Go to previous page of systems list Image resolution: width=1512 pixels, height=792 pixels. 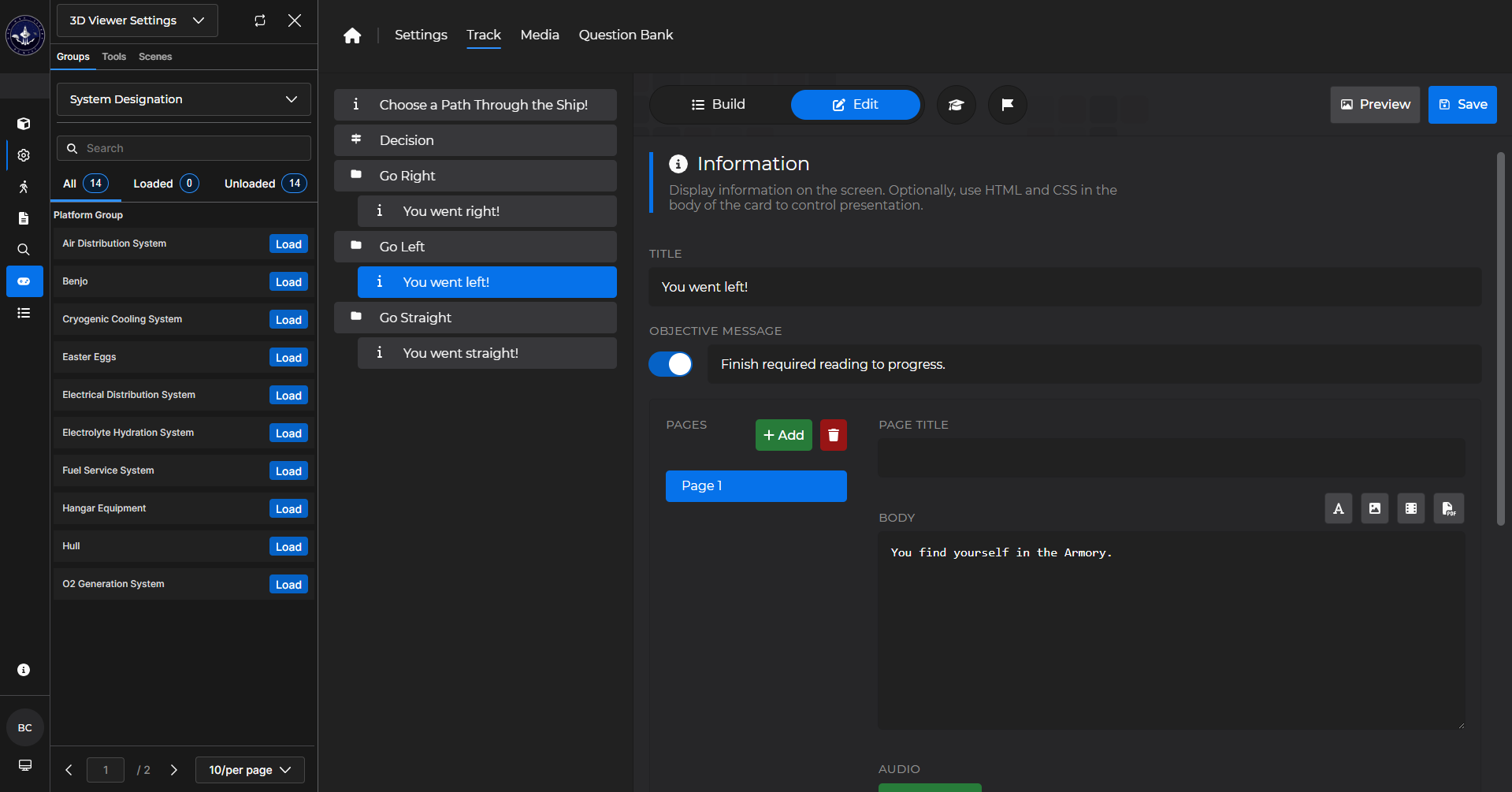click(x=69, y=770)
